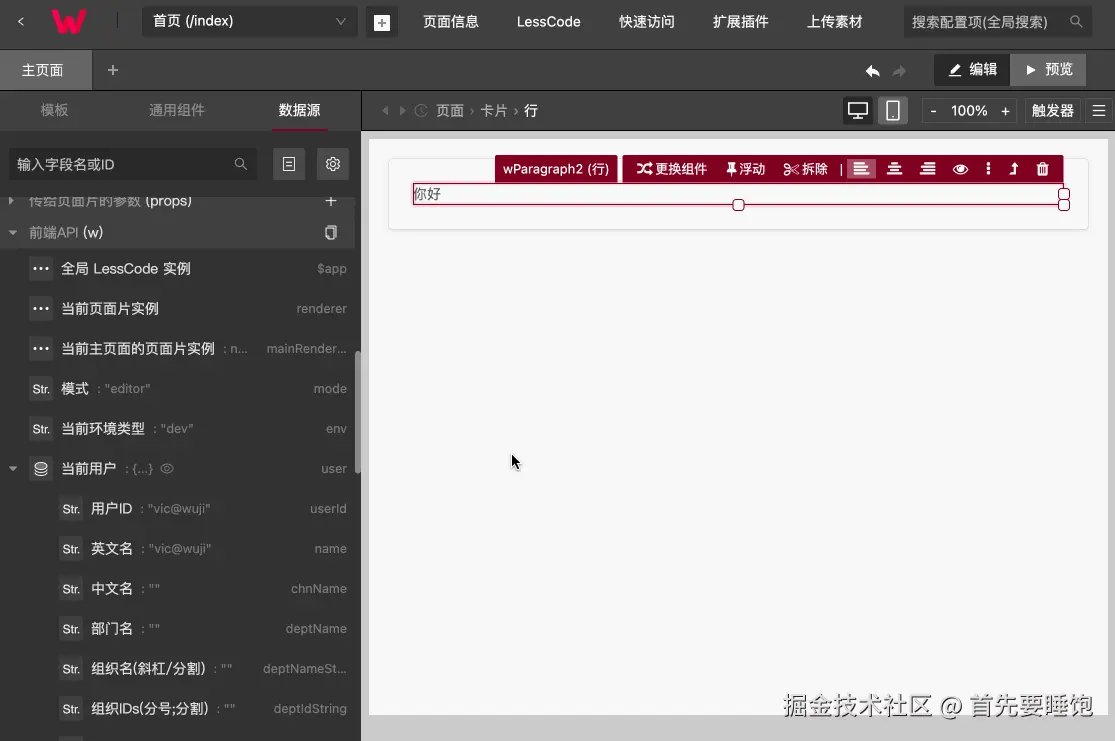Image resolution: width=1115 pixels, height=741 pixels.
Task: Collapse the 前端API (w) section
Action: tap(13, 233)
